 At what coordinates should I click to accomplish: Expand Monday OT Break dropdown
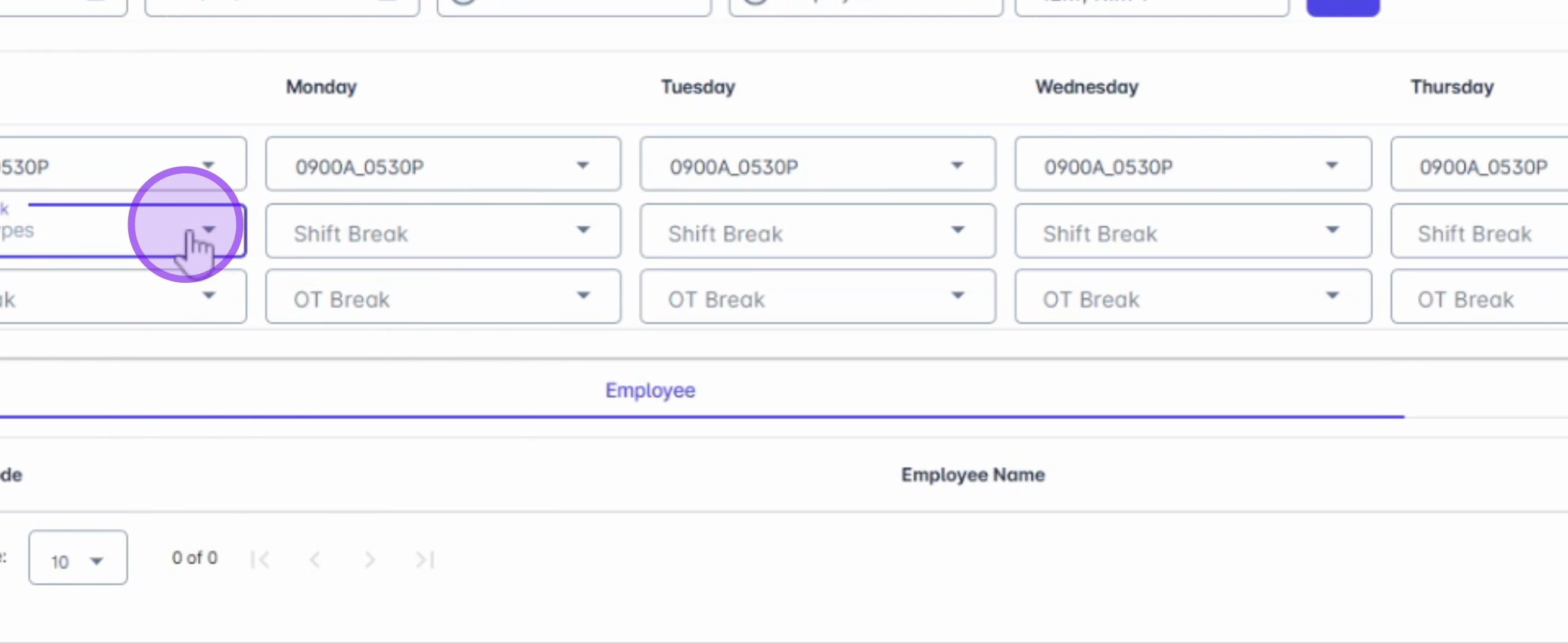(x=443, y=297)
